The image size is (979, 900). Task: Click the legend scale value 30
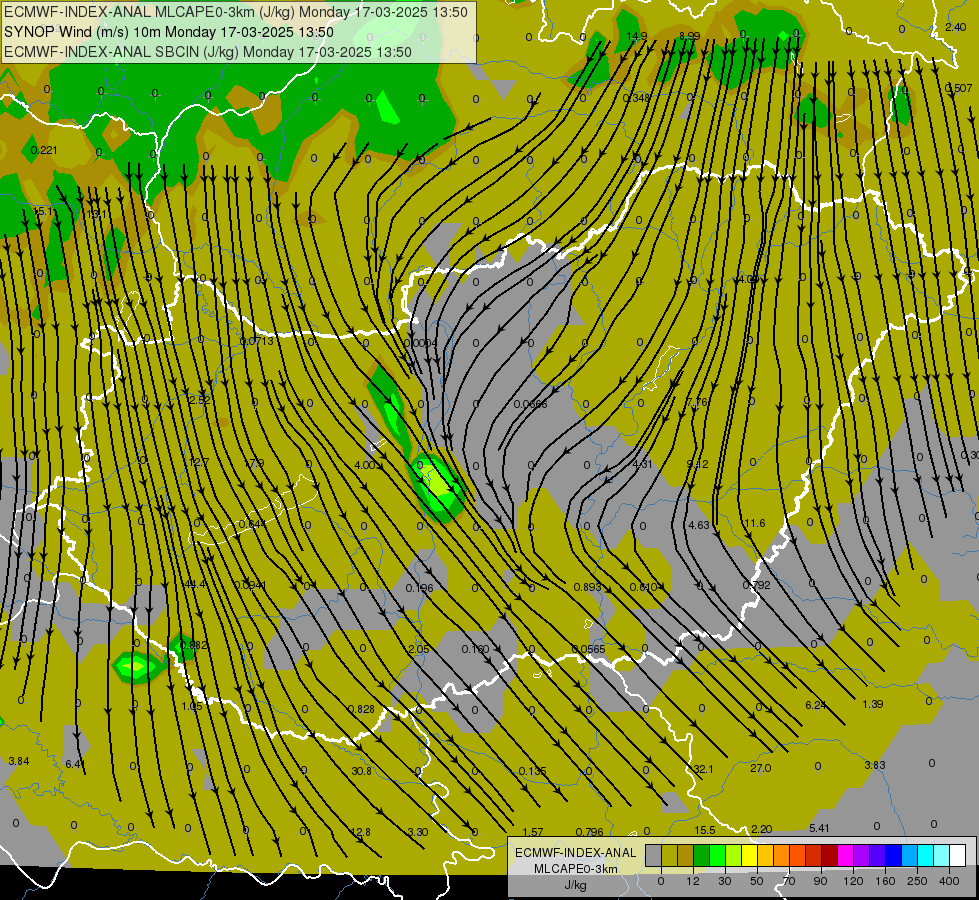(724, 881)
